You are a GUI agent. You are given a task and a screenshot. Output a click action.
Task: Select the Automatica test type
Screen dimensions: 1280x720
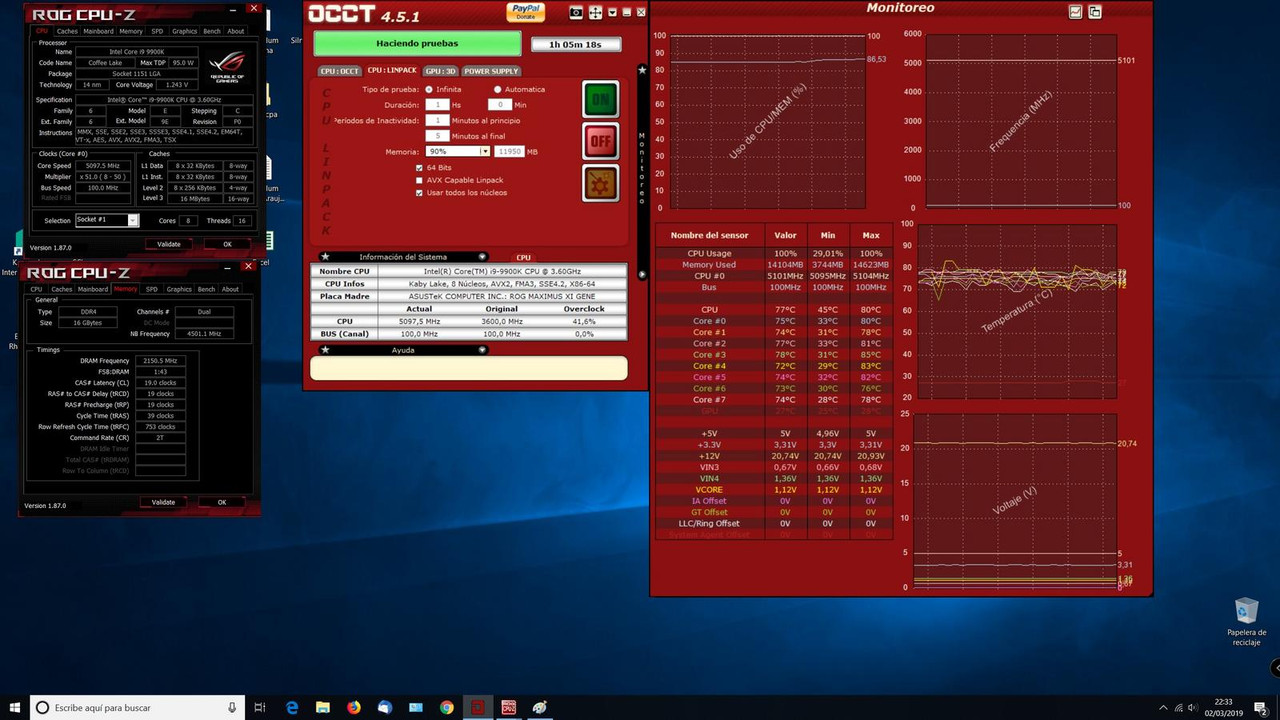[x=498, y=89]
